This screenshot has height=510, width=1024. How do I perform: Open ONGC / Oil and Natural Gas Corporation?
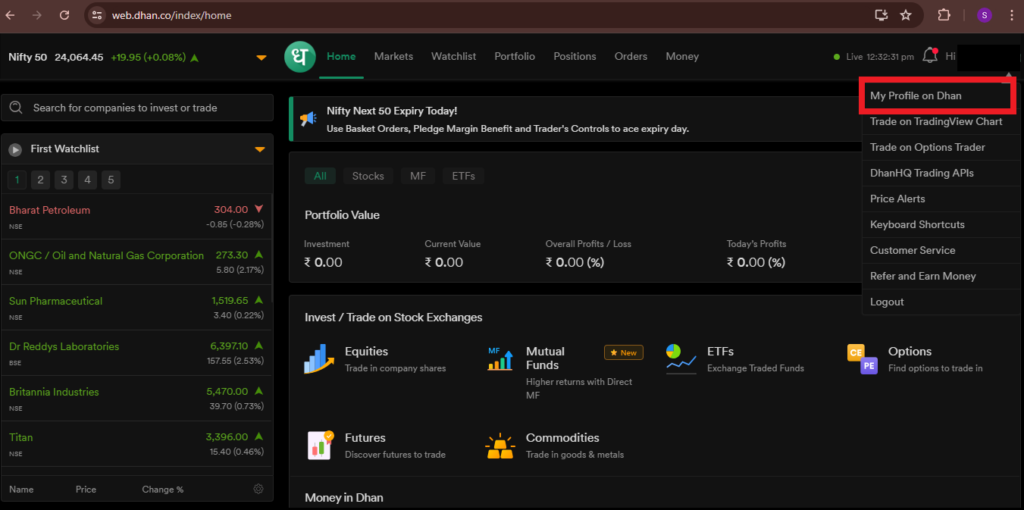[136, 262]
